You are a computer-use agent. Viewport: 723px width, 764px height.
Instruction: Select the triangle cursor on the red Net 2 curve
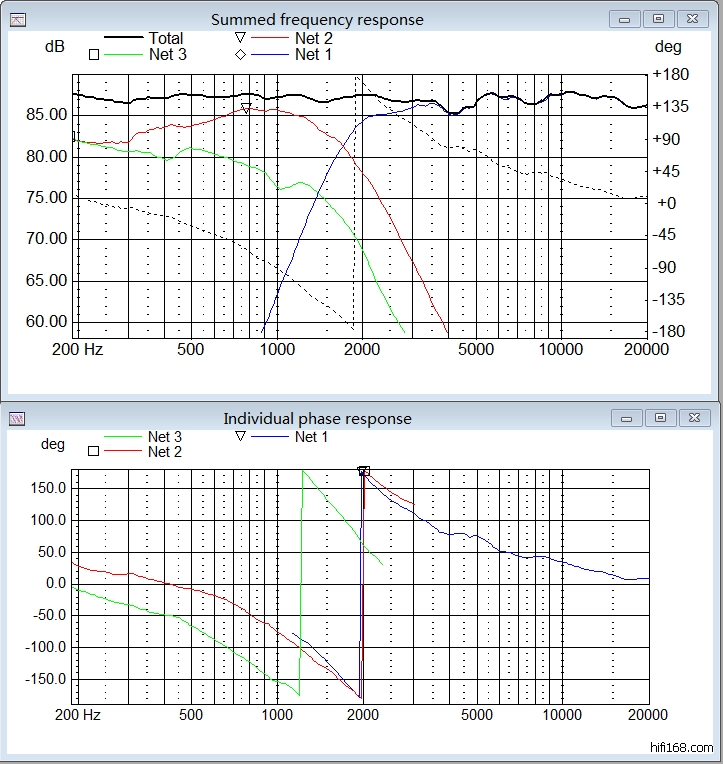246,108
